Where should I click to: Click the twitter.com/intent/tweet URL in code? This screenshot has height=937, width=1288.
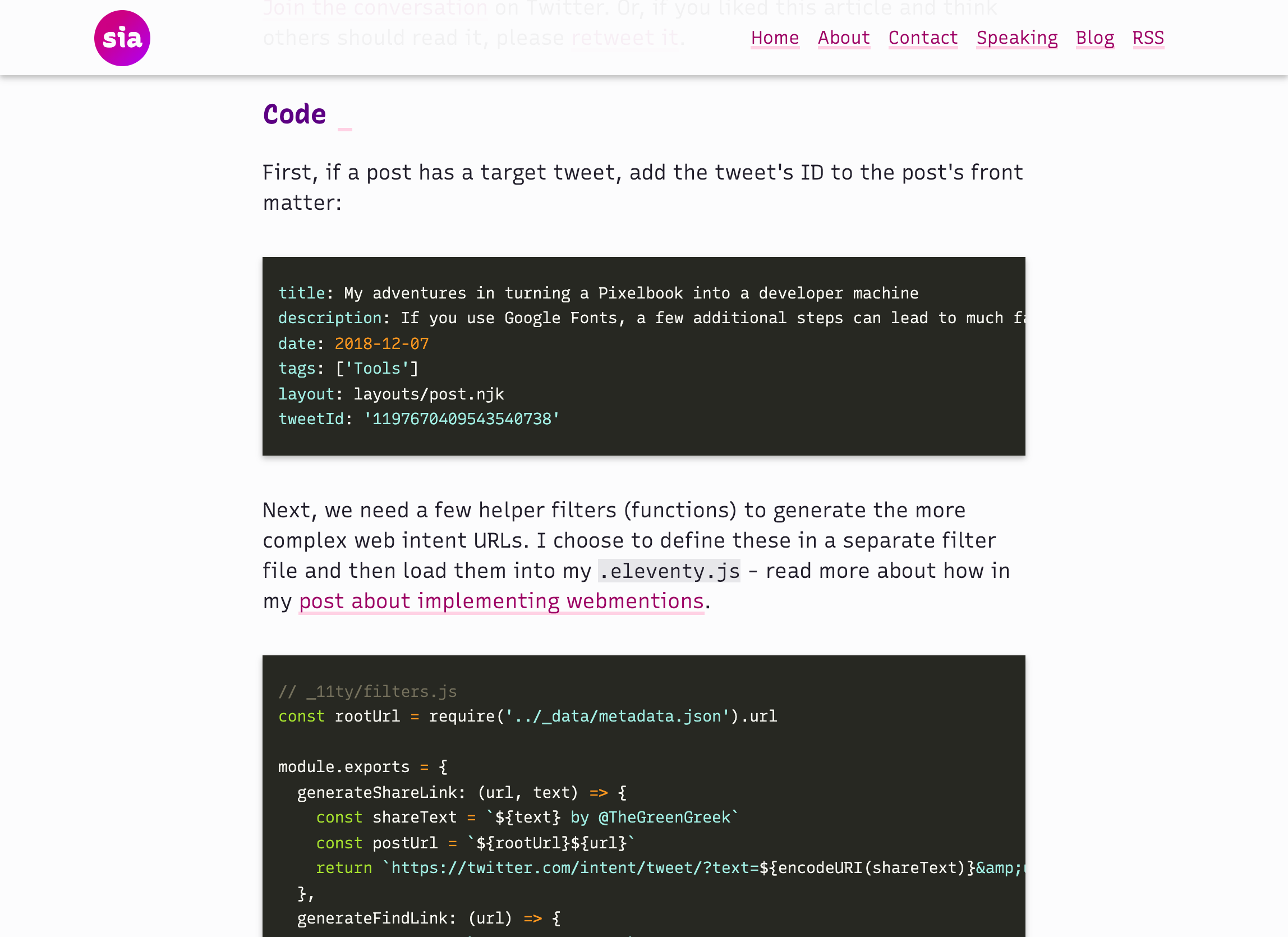point(573,868)
